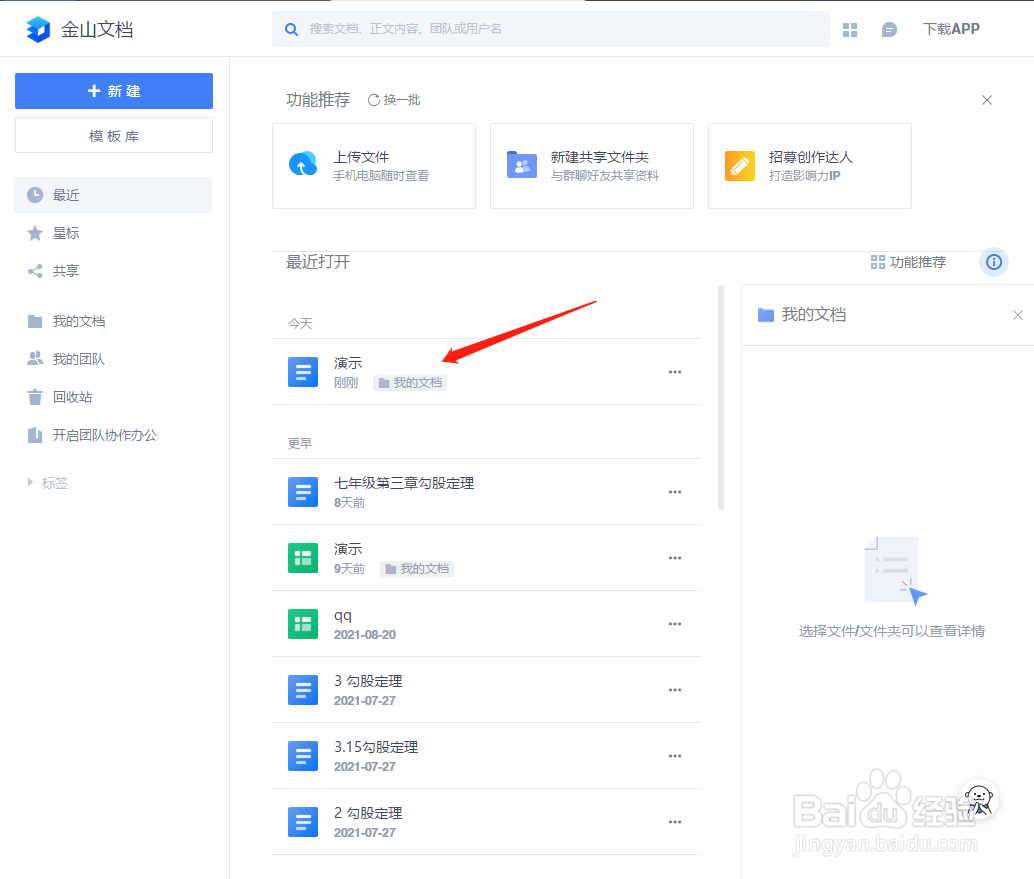The height and width of the screenshot is (879, 1034).
Task: Click the document search input field
Action: point(550,29)
